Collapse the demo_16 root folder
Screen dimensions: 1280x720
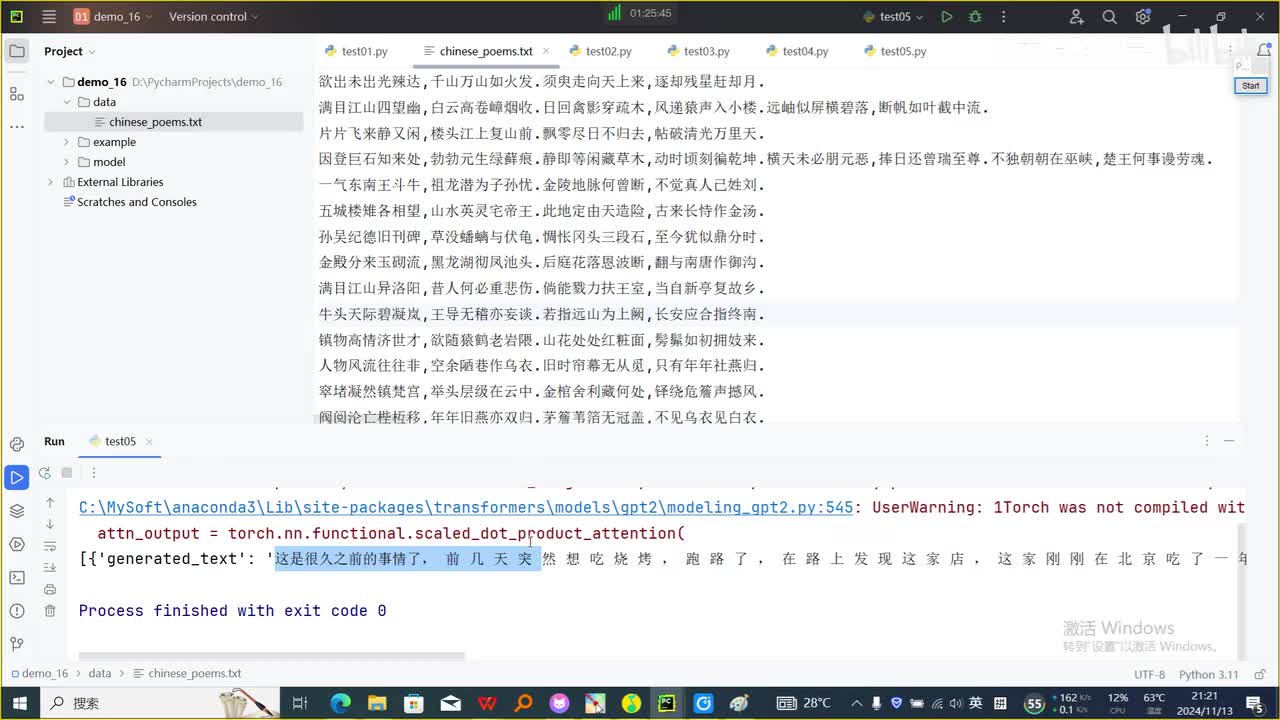51,82
